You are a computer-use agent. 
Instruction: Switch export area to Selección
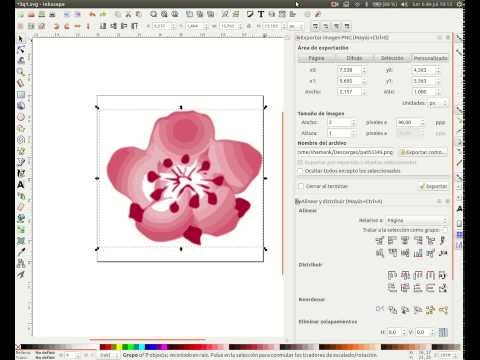pyautogui.click(x=392, y=58)
